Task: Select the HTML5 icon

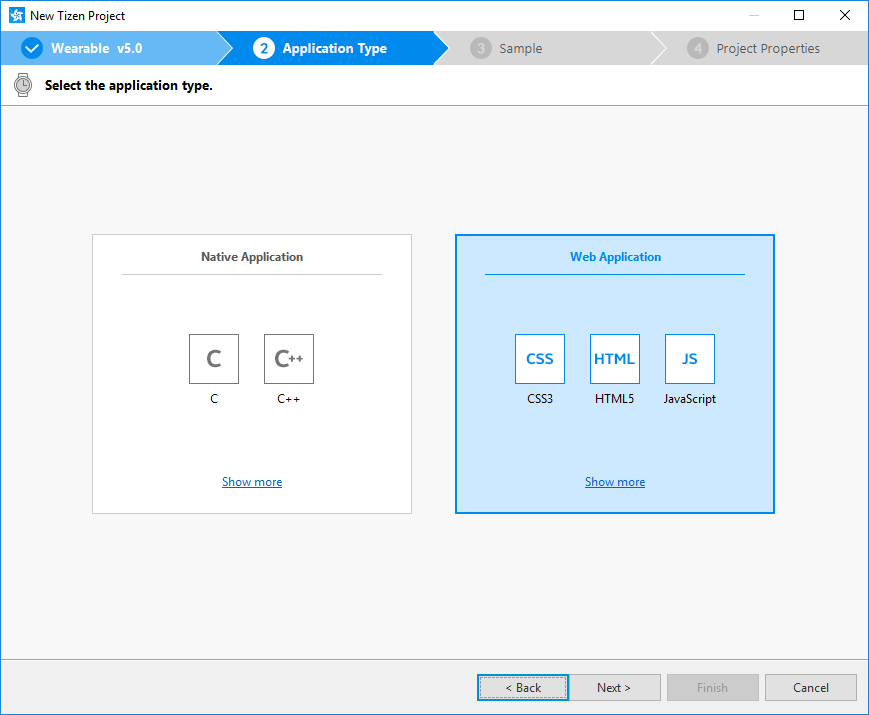Action: (x=614, y=358)
